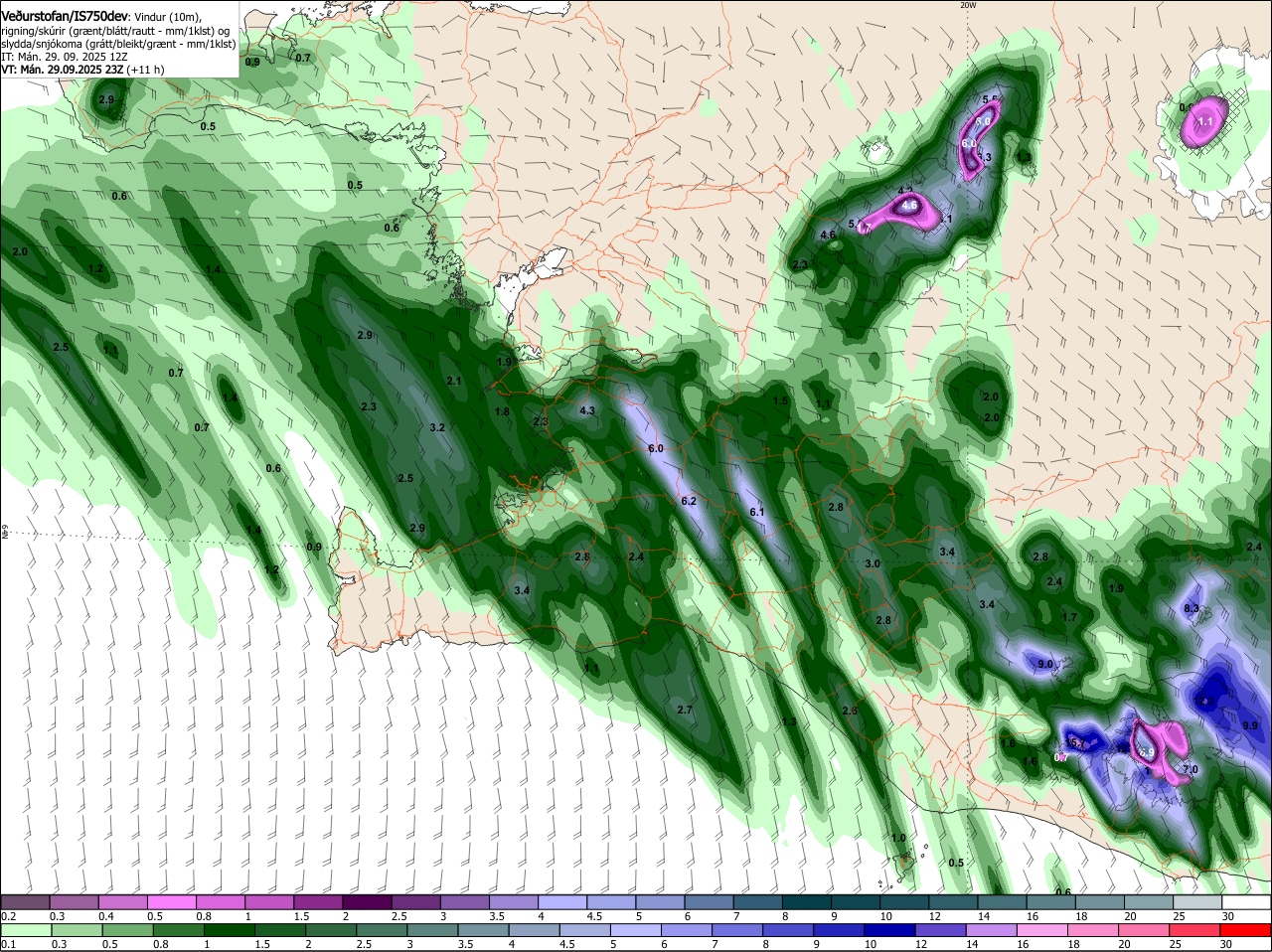Click the white 1.1 label in the hatched pink blob
Viewport: 1272px width, 952px height.
pyautogui.click(x=1206, y=121)
